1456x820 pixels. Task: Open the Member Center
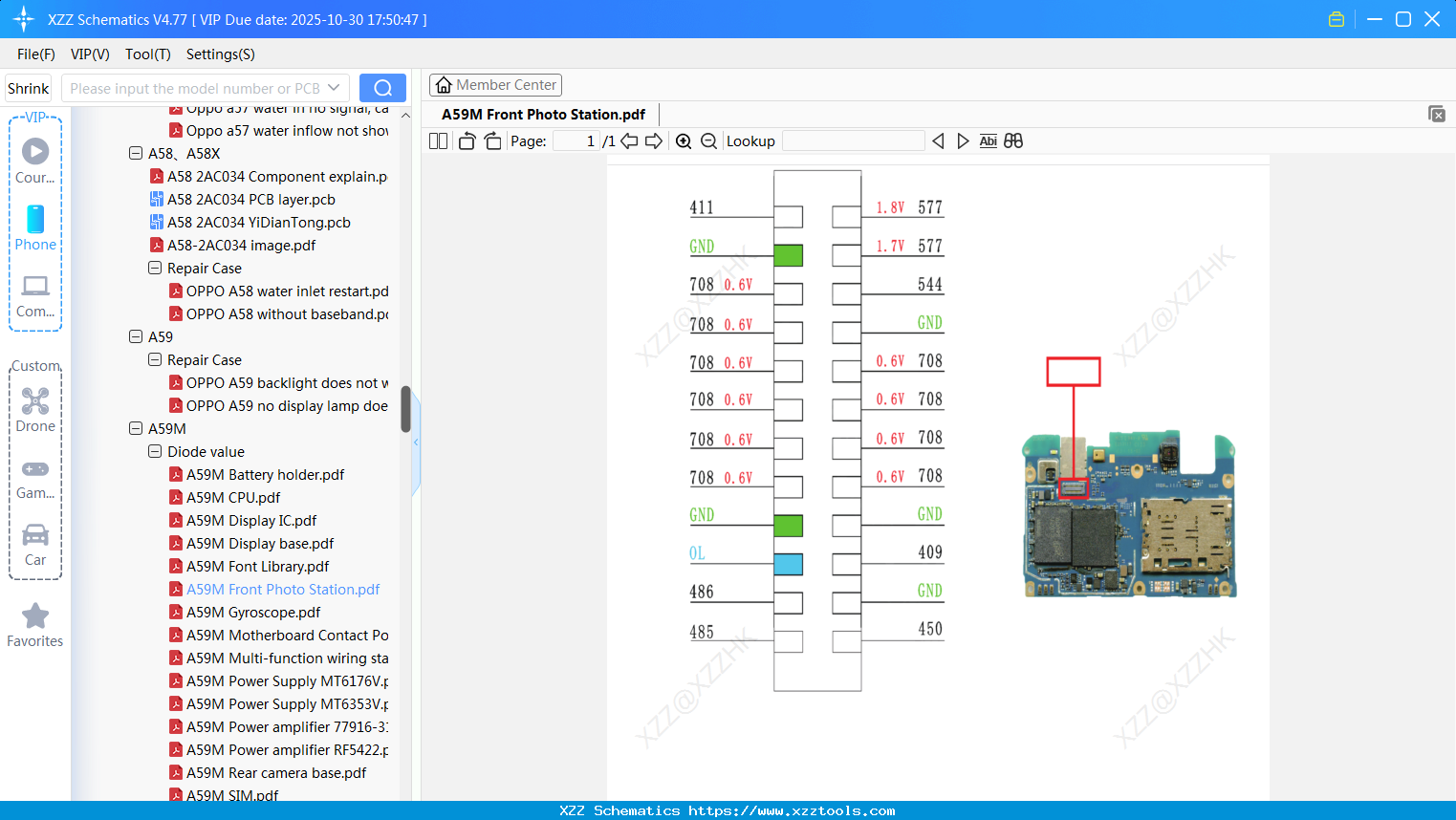pos(495,85)
